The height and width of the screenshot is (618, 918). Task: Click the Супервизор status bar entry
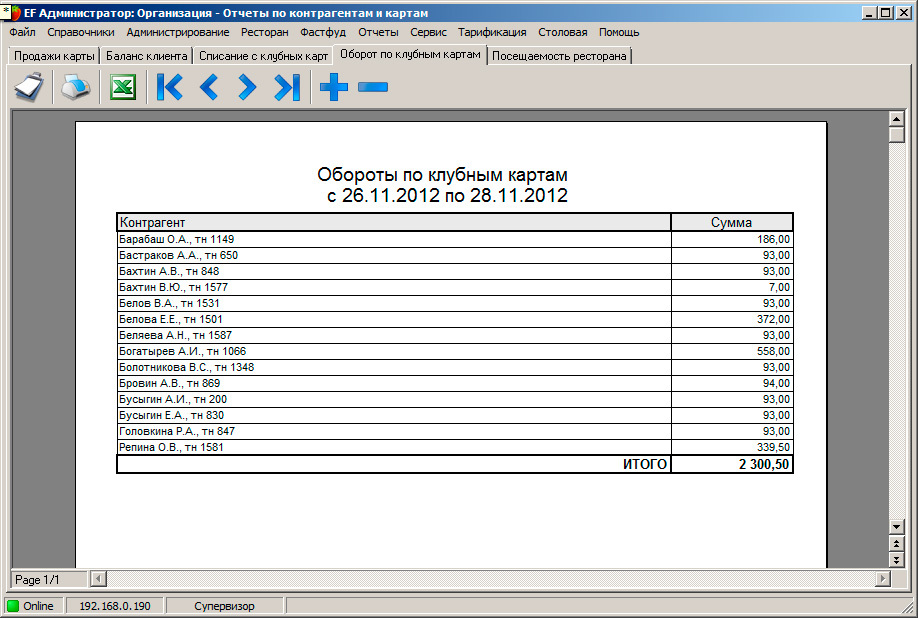[x=224, y=606]
